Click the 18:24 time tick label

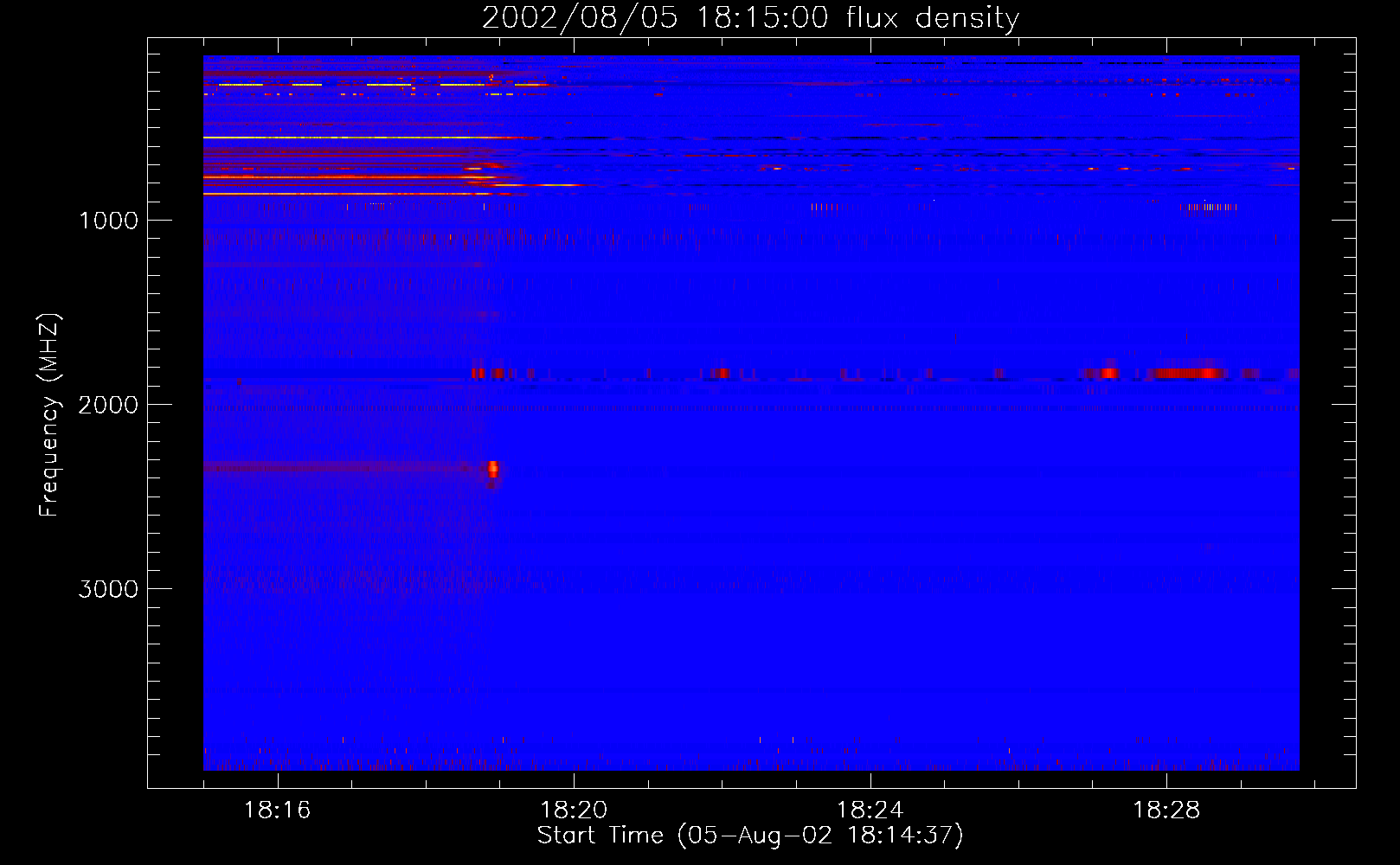coord(870,810)
